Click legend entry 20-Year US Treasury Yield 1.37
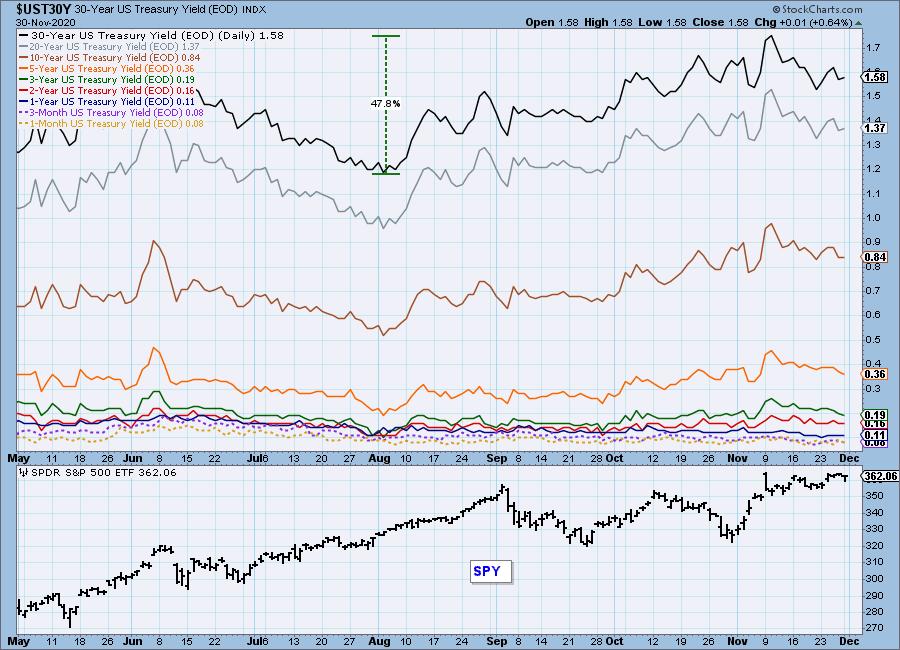900x650 pixels. [x=110, y=47]
